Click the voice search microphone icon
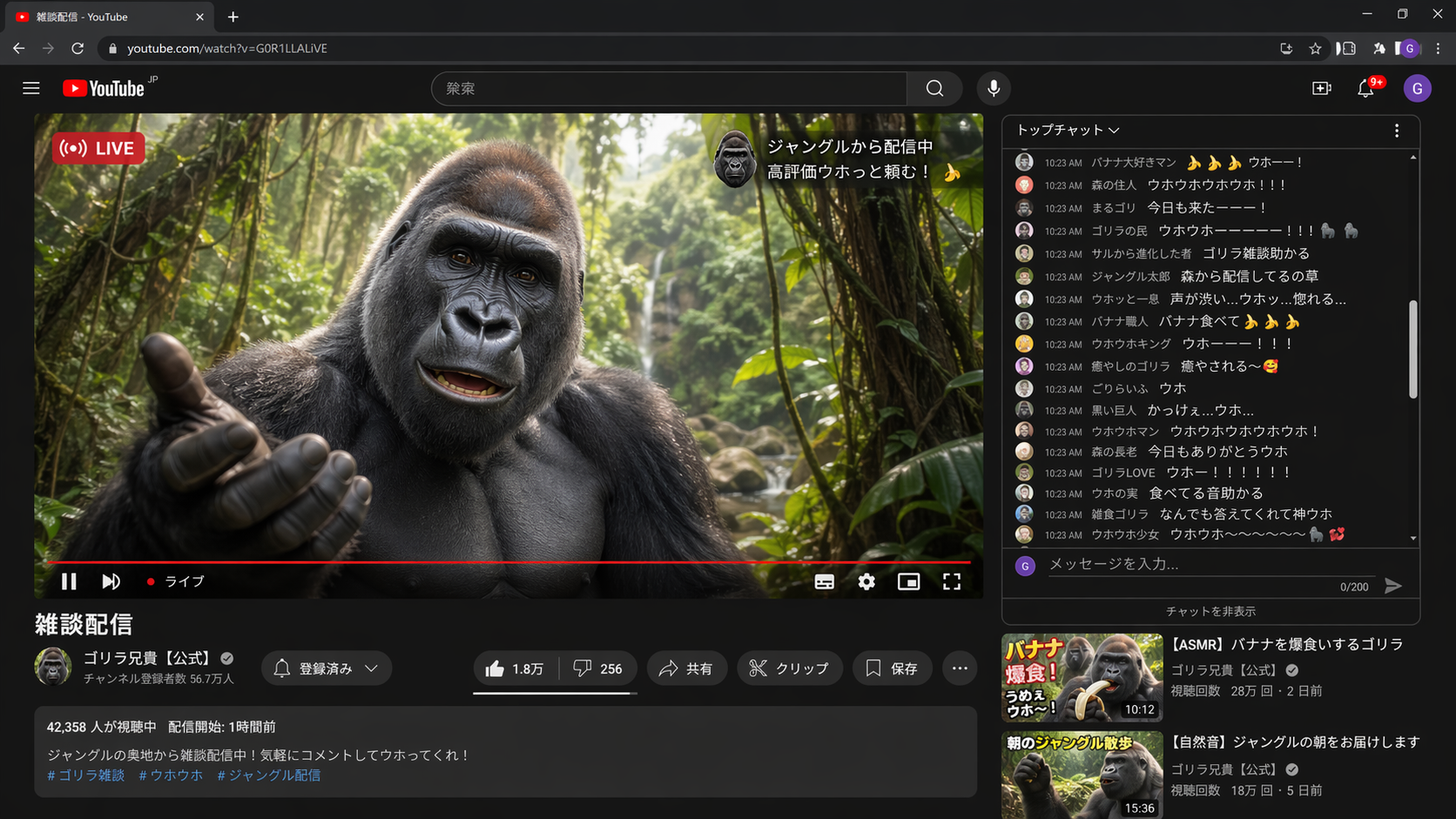The image size is (1456, 819). click(x=993, y=88)
